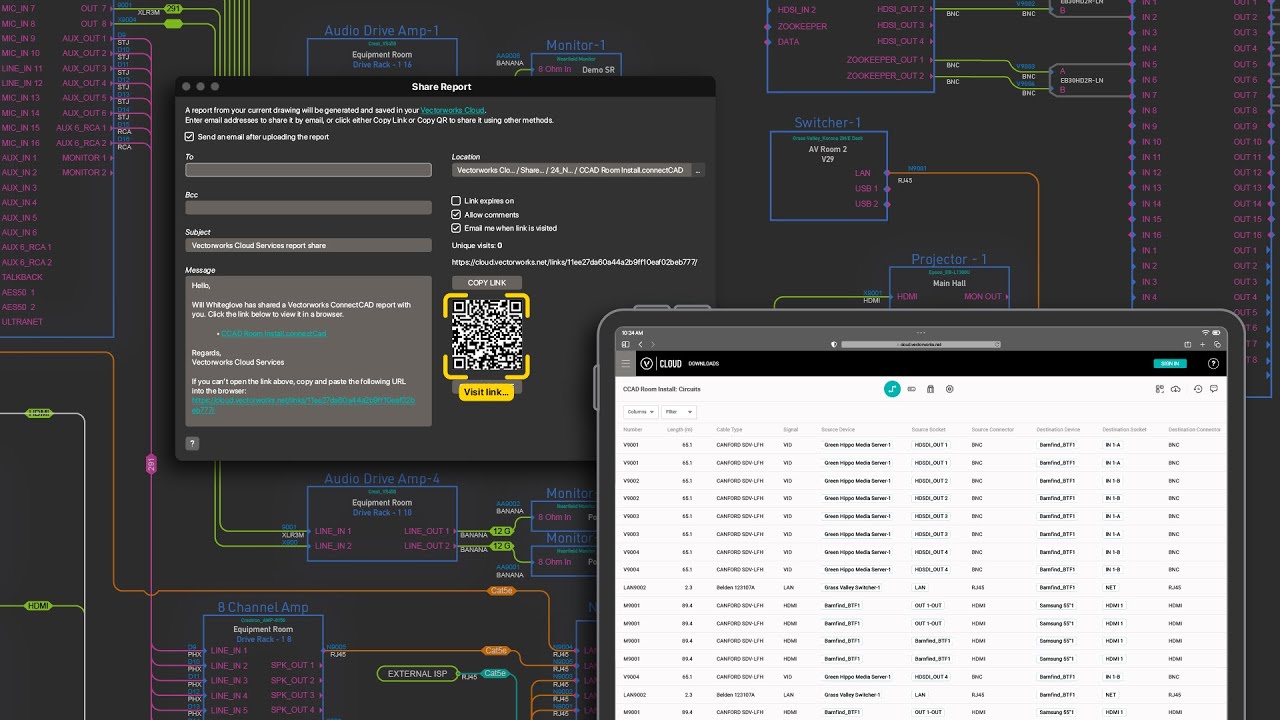Switch to the equipment rack report view icon

930,389
